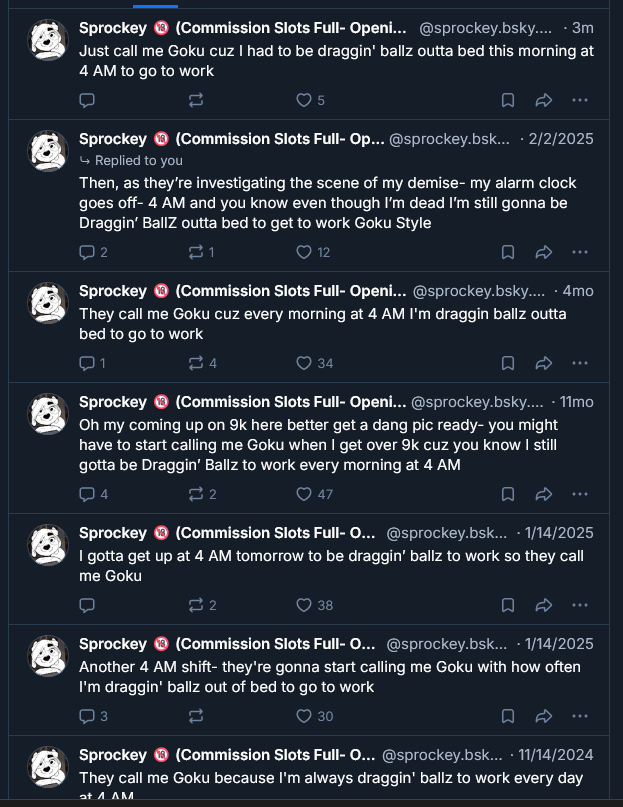The width and height of the screenshot is (623, 807).
Task: Open more options on the 11mo post
Action: (580, 494)
